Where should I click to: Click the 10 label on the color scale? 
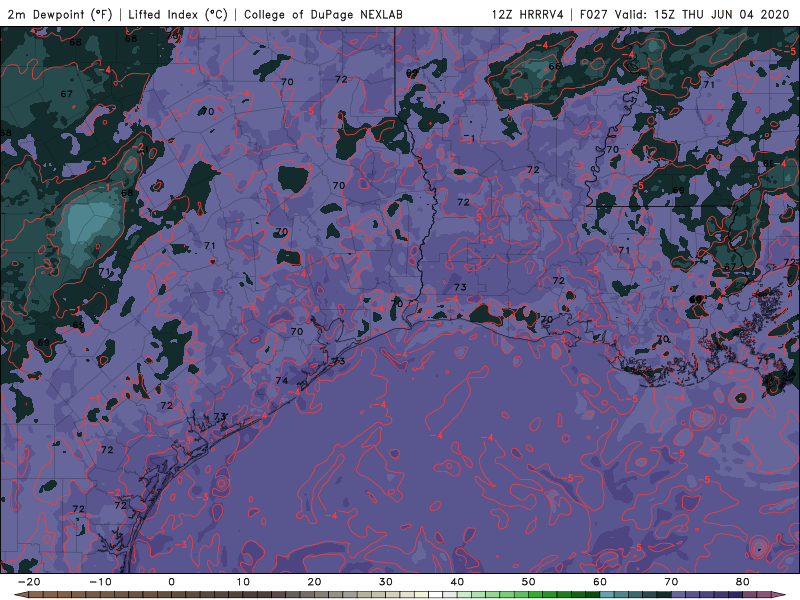click(243, 582)
